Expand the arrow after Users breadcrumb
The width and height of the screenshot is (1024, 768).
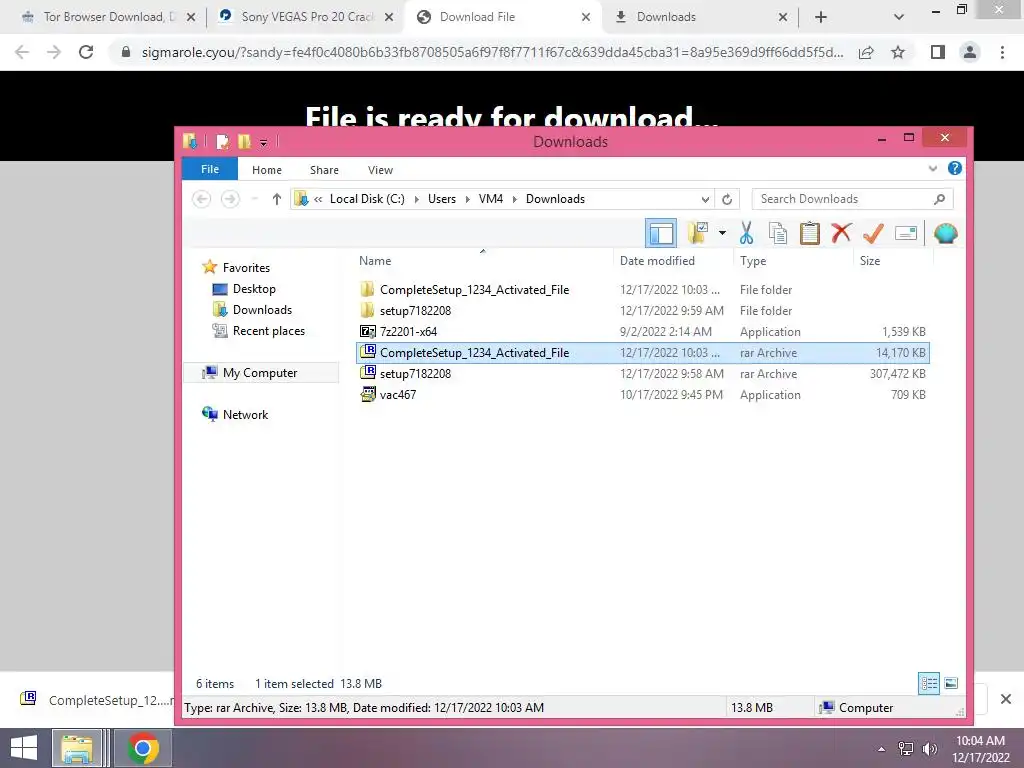point(468,199)
